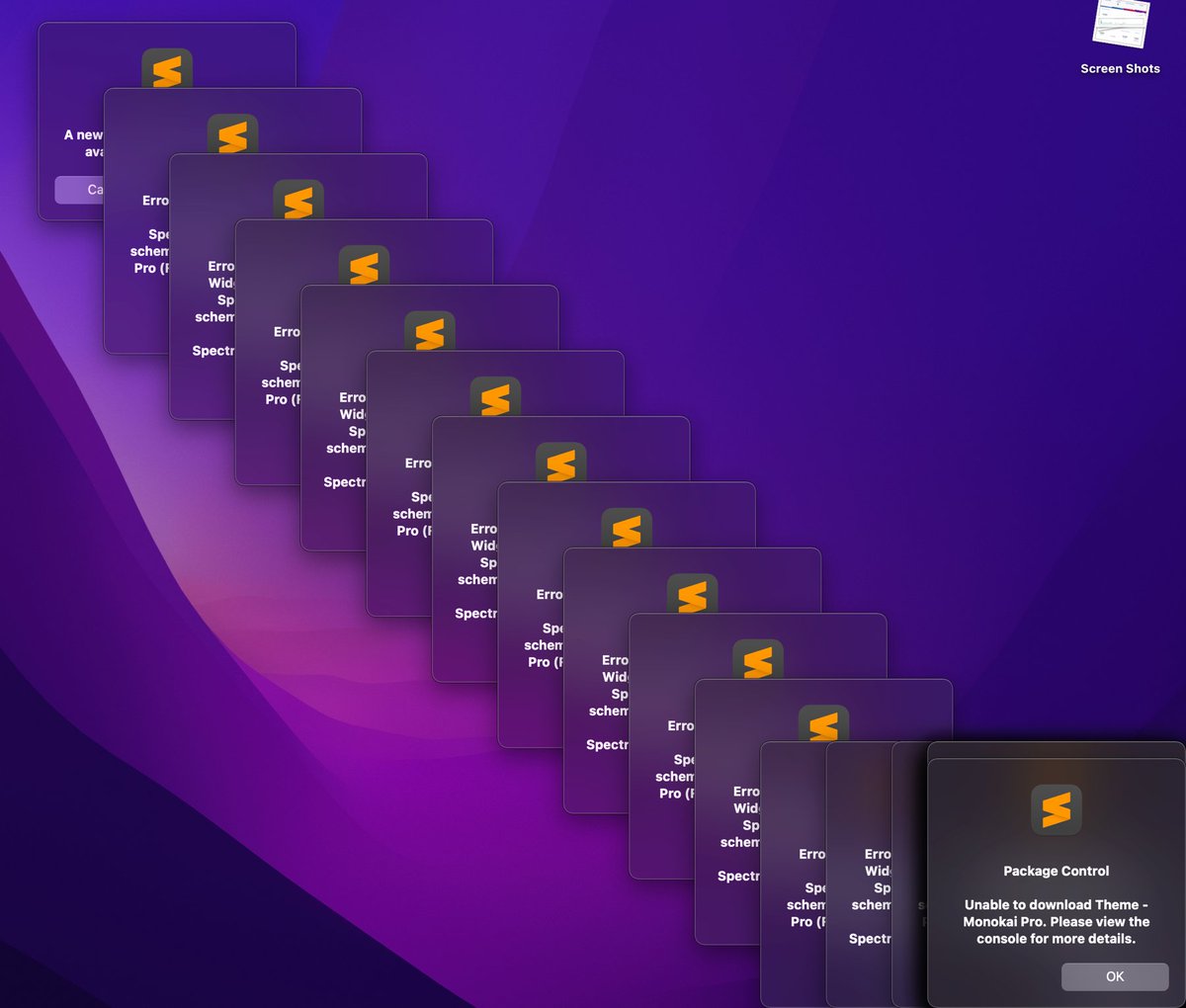1186x1008 pixels.
Task: Click the 'Unable to download Theme - Monokai Pro' message
Action: (1057, 921)
